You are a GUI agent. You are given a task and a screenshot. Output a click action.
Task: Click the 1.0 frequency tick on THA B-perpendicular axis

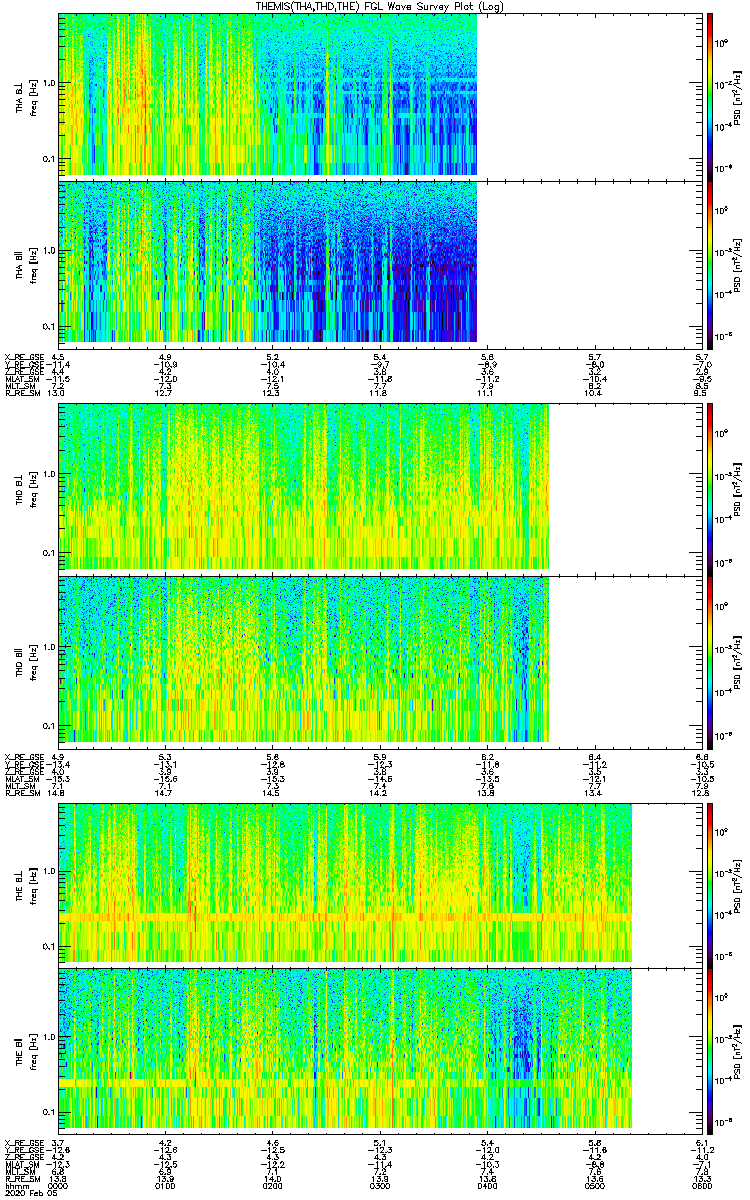49,84
